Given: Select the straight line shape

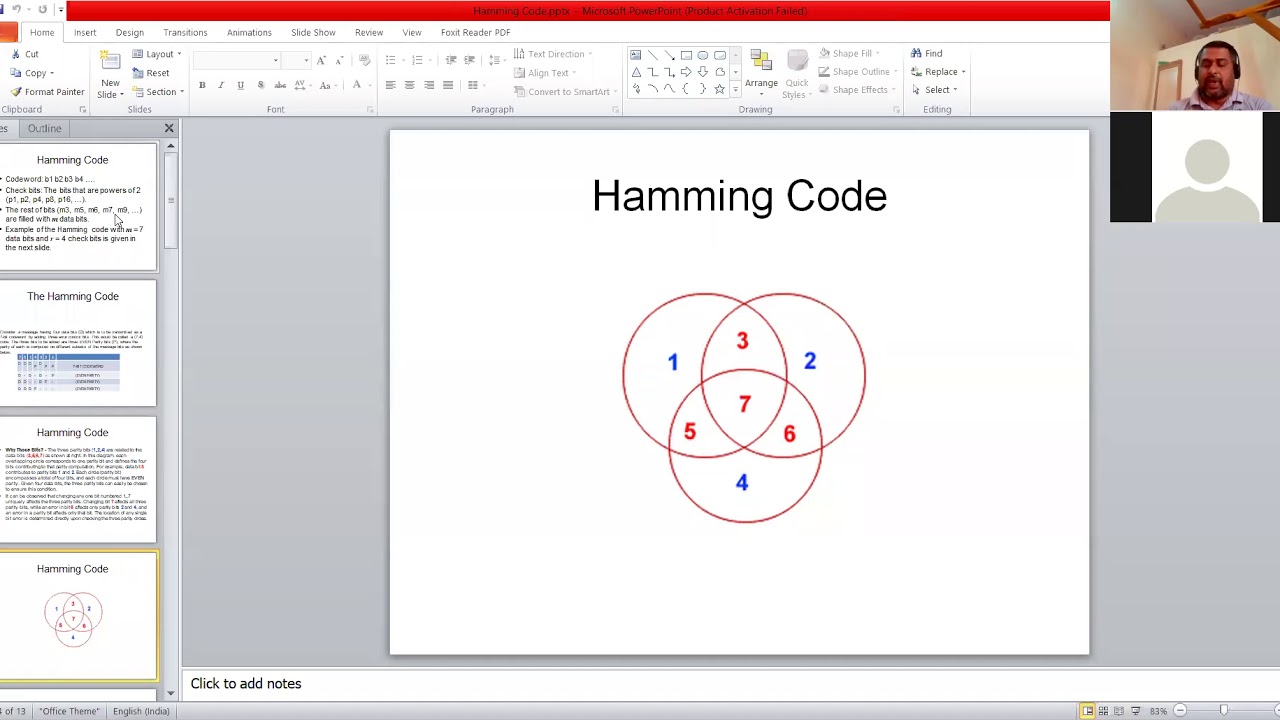Looking at the screenshot, I should 652,55.
